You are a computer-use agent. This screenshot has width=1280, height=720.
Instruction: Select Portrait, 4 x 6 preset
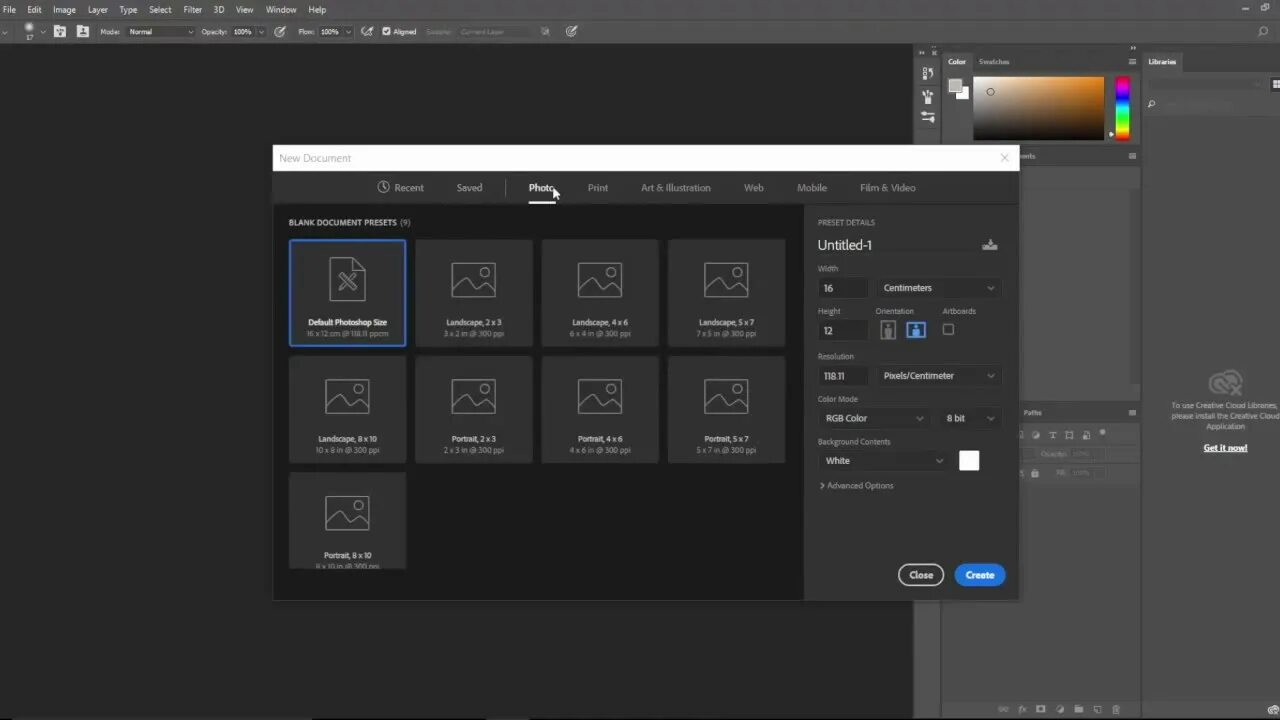(600, 409)
